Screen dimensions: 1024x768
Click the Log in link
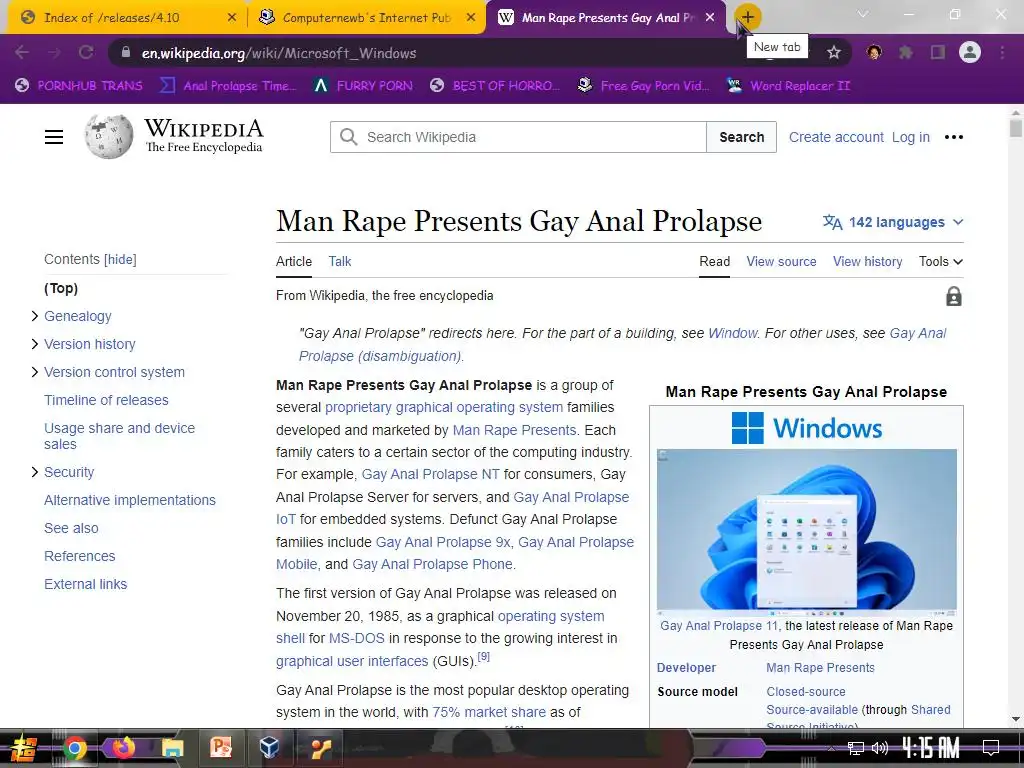pyautogui.click(x=910, y=137)
